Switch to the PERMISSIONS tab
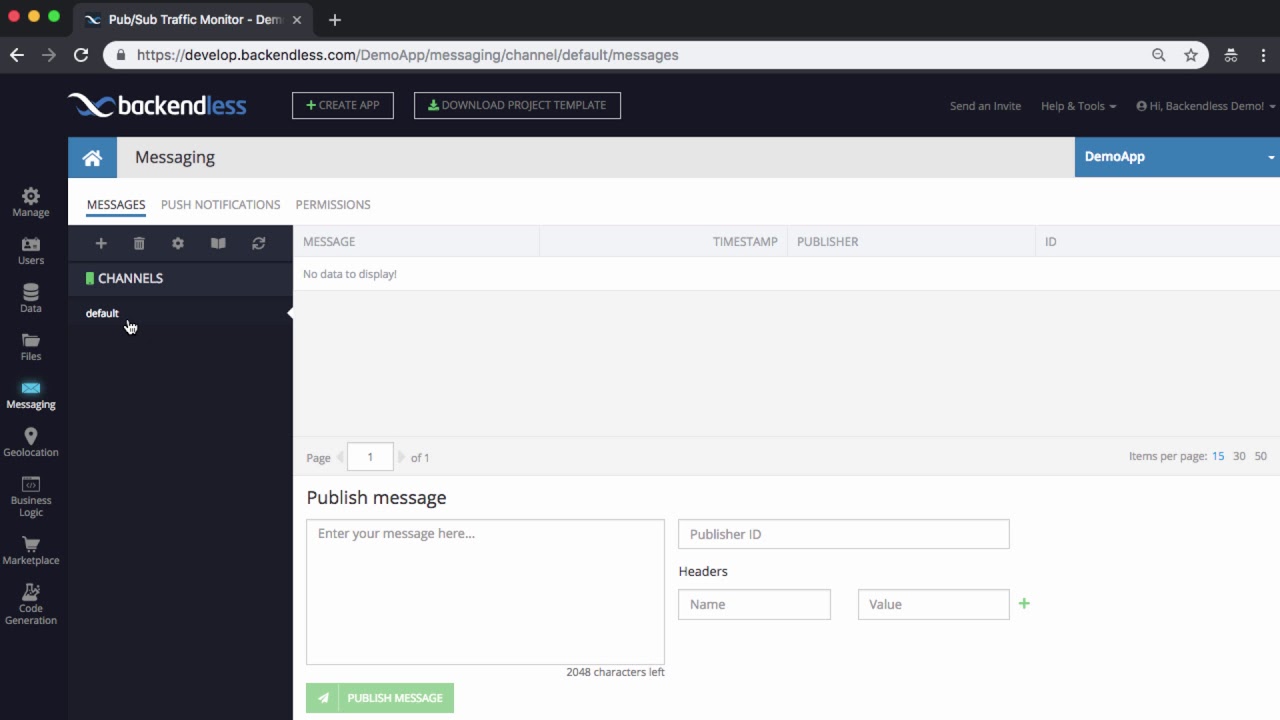The image size is (1280, 720). click(333, 204)
